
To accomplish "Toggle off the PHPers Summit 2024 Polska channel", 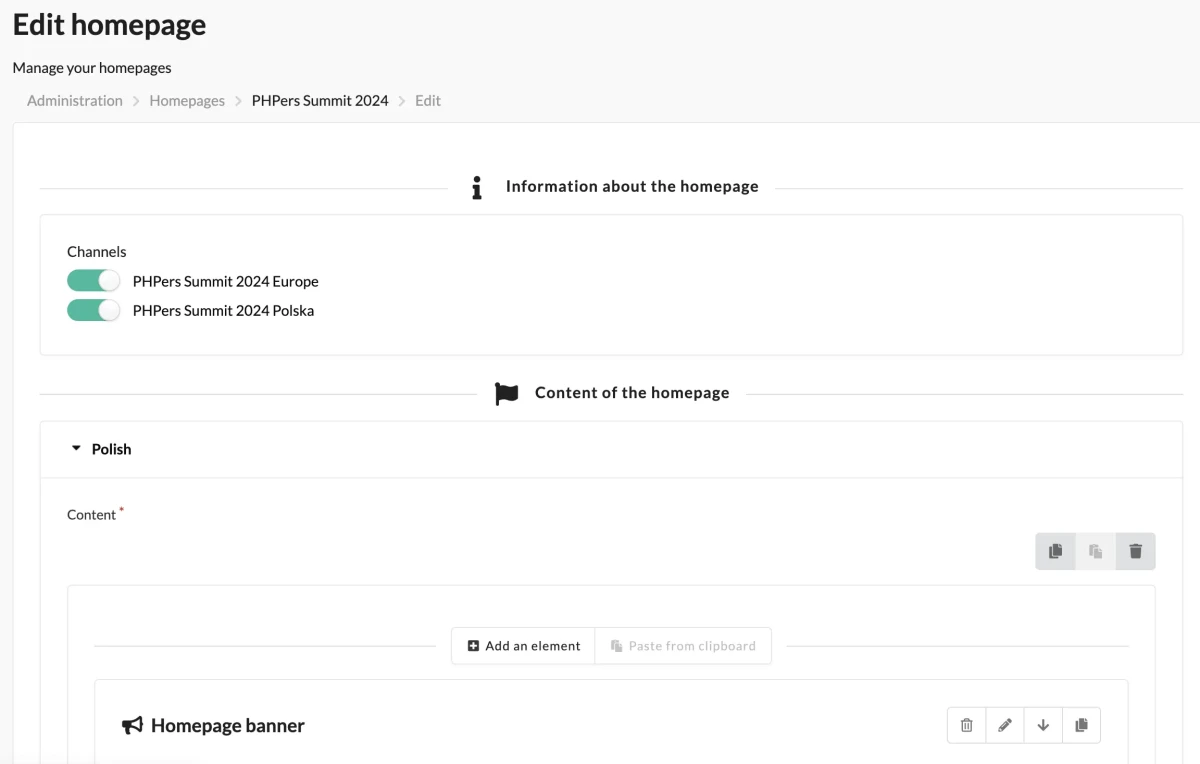I will pos(93,311).
